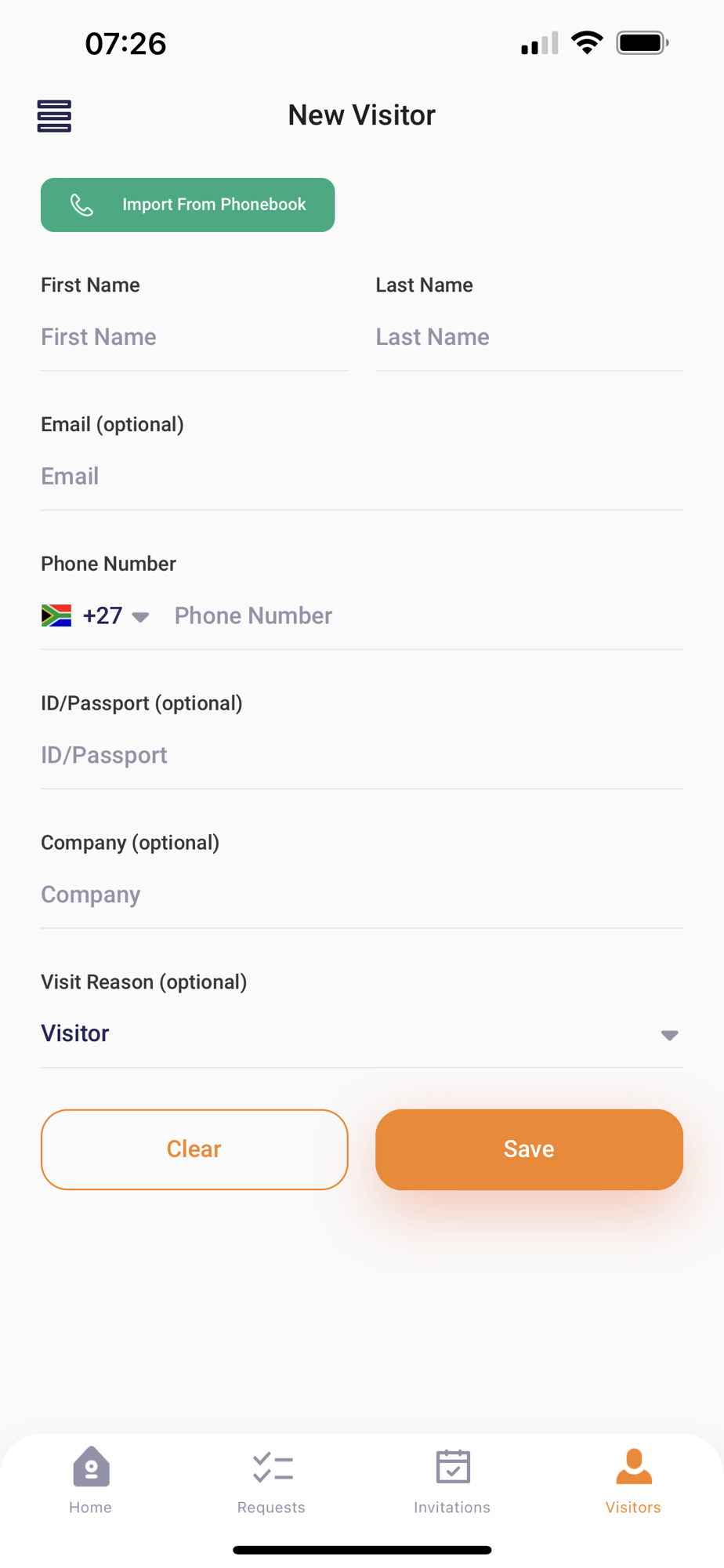
Task: Expand the +27 country code dropdown arrow
Action: click(x=141, y=617)
